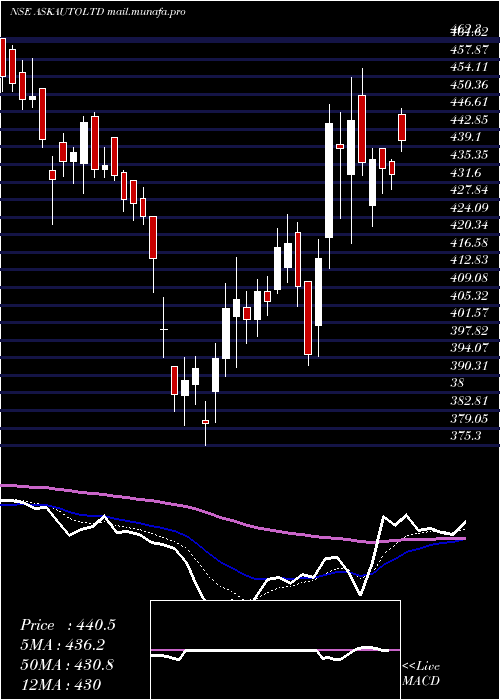Image resolution: width=500 pixels, height=700 pixels.
Task: Click the 375.3 price axis label
Action: [466, 437]
